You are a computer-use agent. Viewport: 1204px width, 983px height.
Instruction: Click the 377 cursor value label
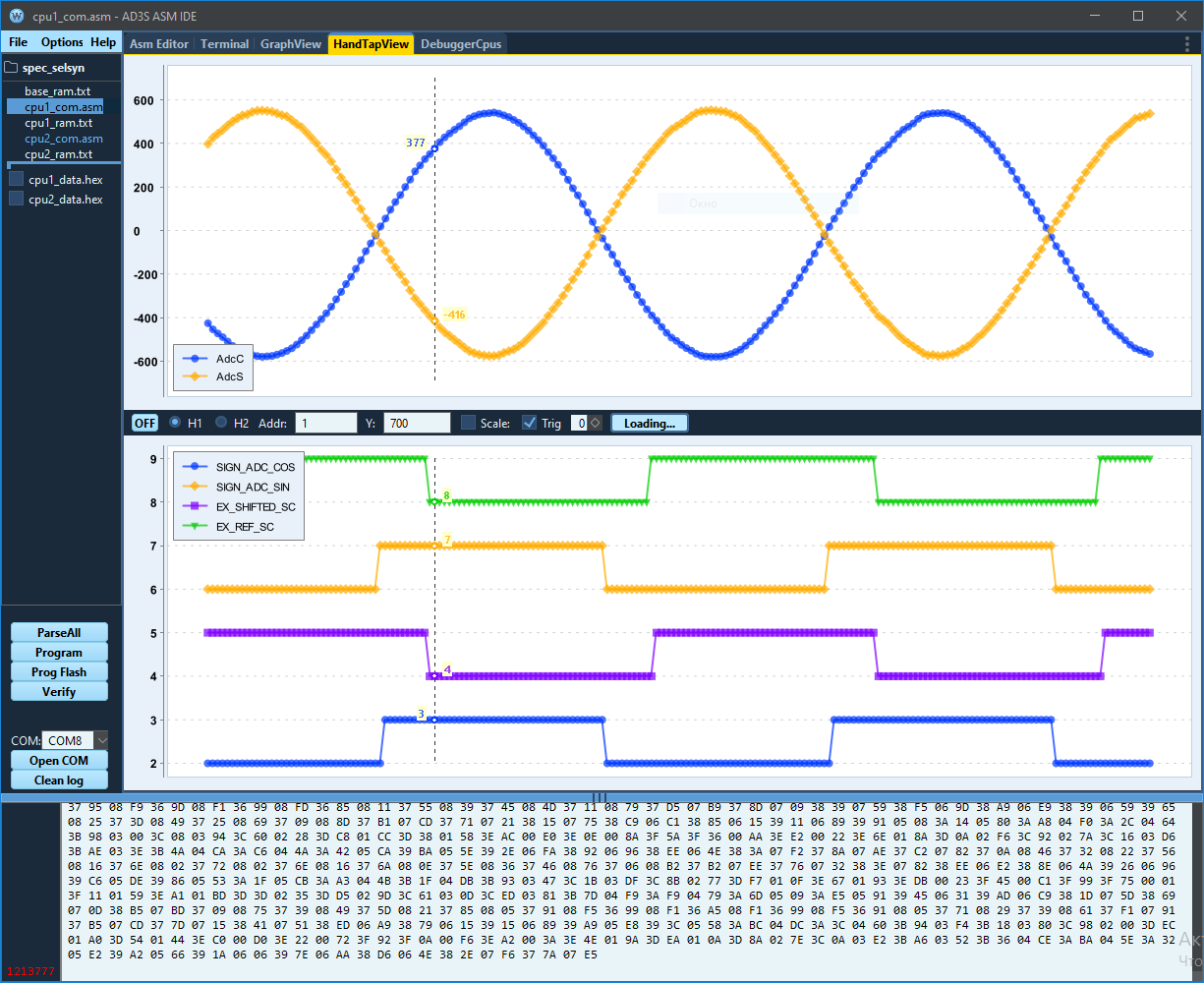click(x=416, y=143)
